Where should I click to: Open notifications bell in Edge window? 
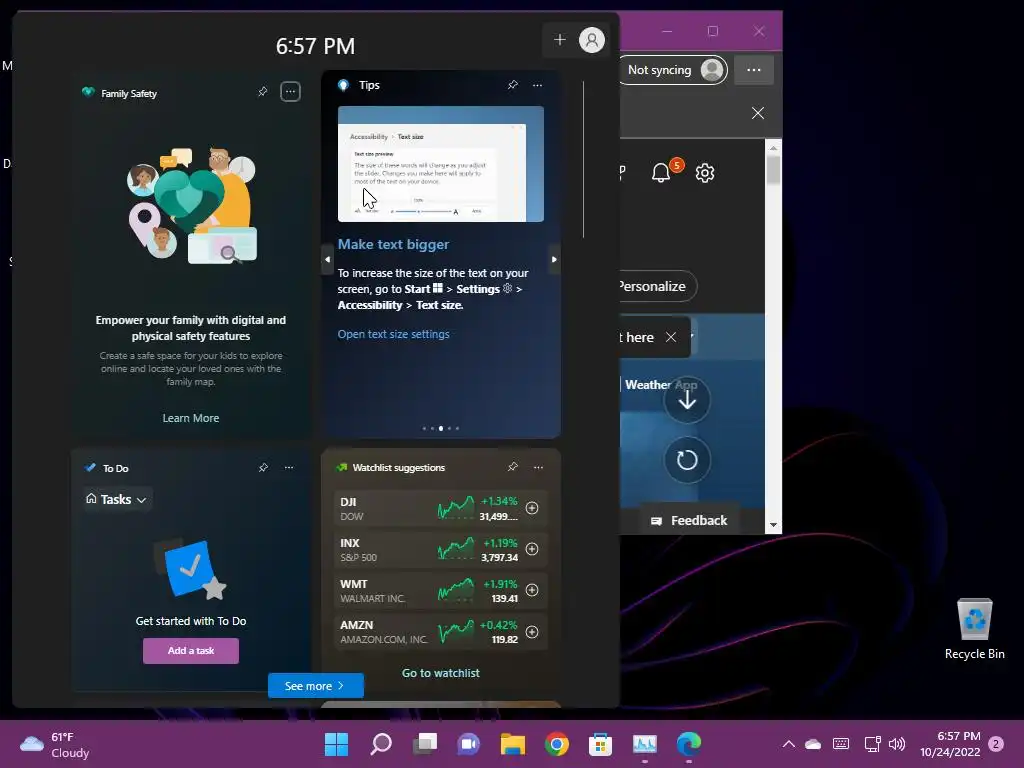click(x=661, y=172)
